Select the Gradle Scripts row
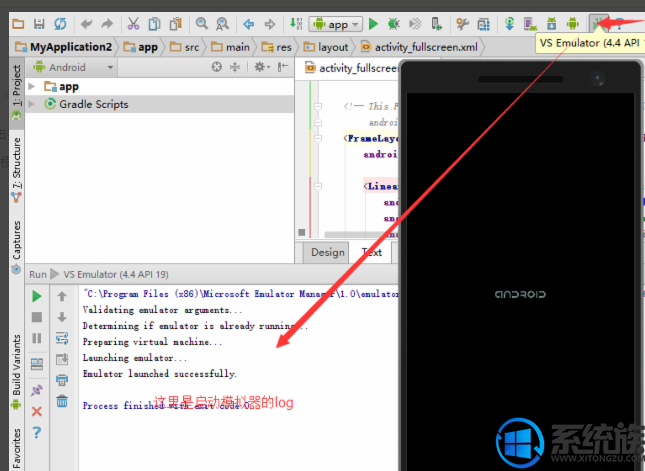 160,104
